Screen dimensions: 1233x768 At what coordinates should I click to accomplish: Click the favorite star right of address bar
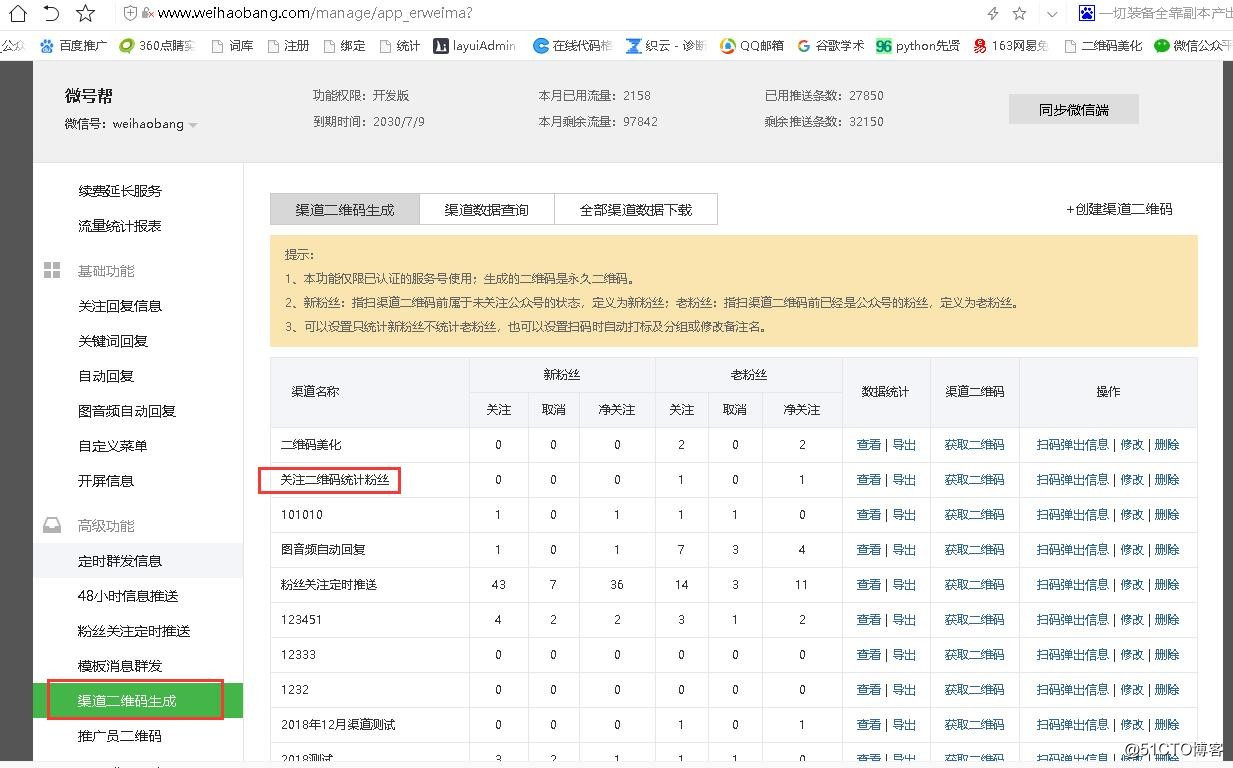coord(1019,13)
